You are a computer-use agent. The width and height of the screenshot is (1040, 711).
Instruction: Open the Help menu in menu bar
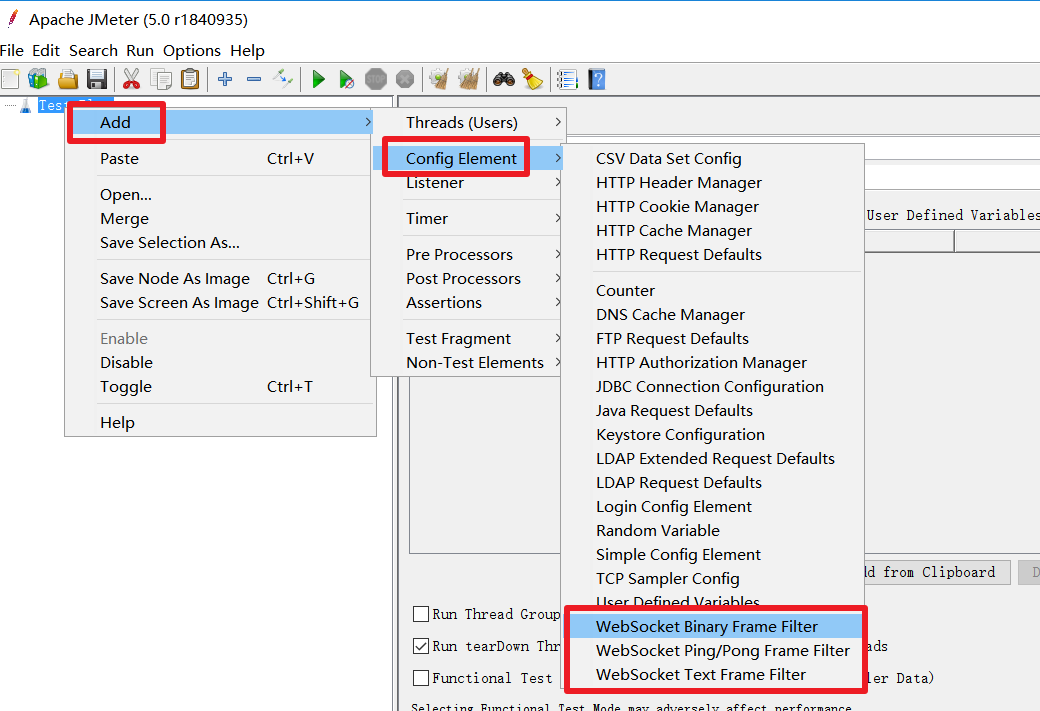(247, 50)
